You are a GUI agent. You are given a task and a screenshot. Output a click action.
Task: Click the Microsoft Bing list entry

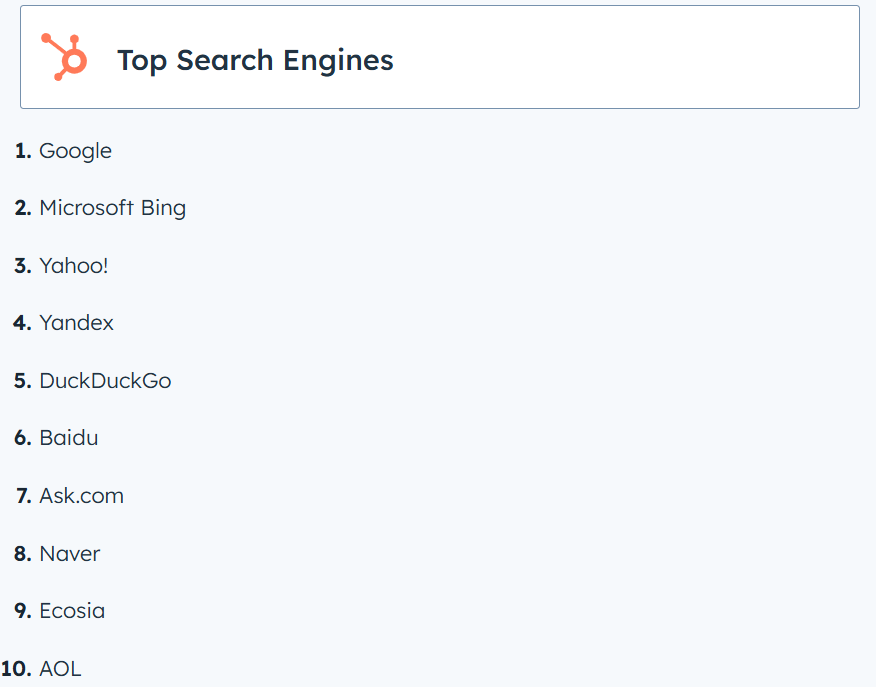(x=112, y=208)
